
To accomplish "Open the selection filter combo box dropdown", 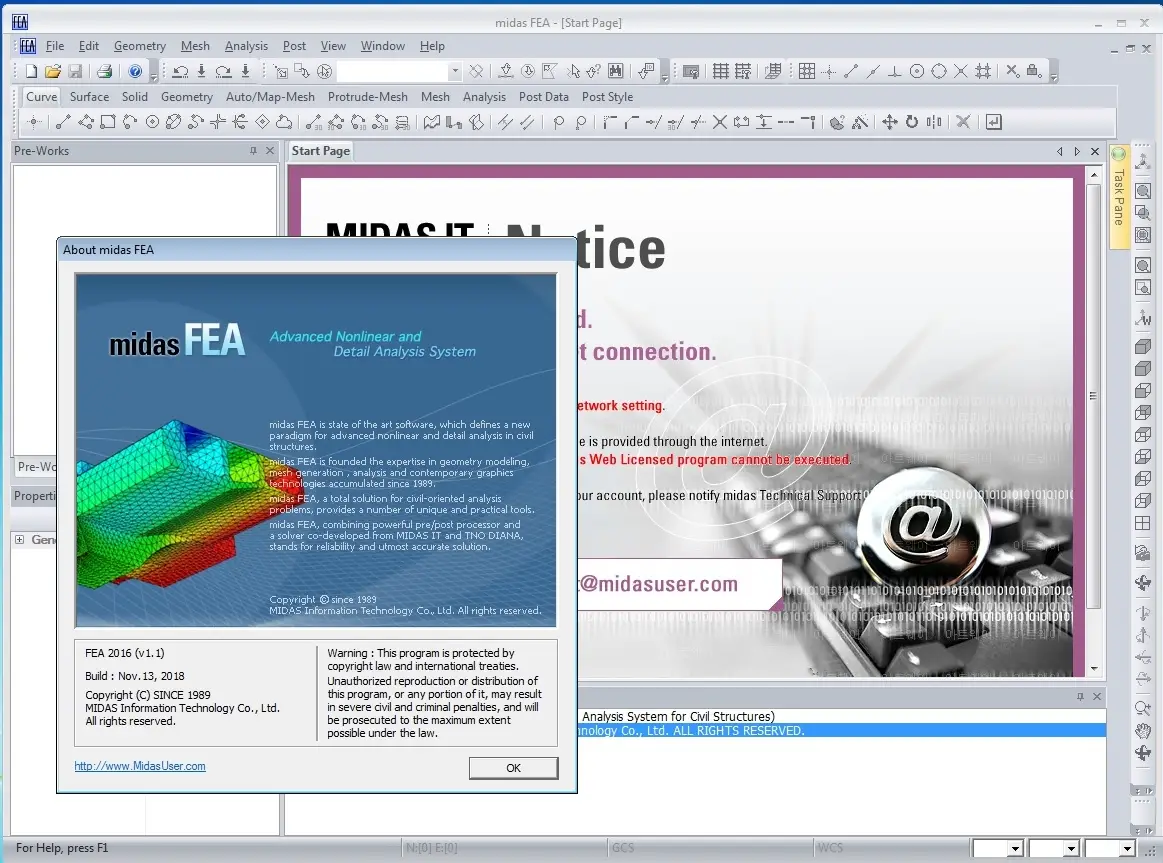I will (455, 71).
